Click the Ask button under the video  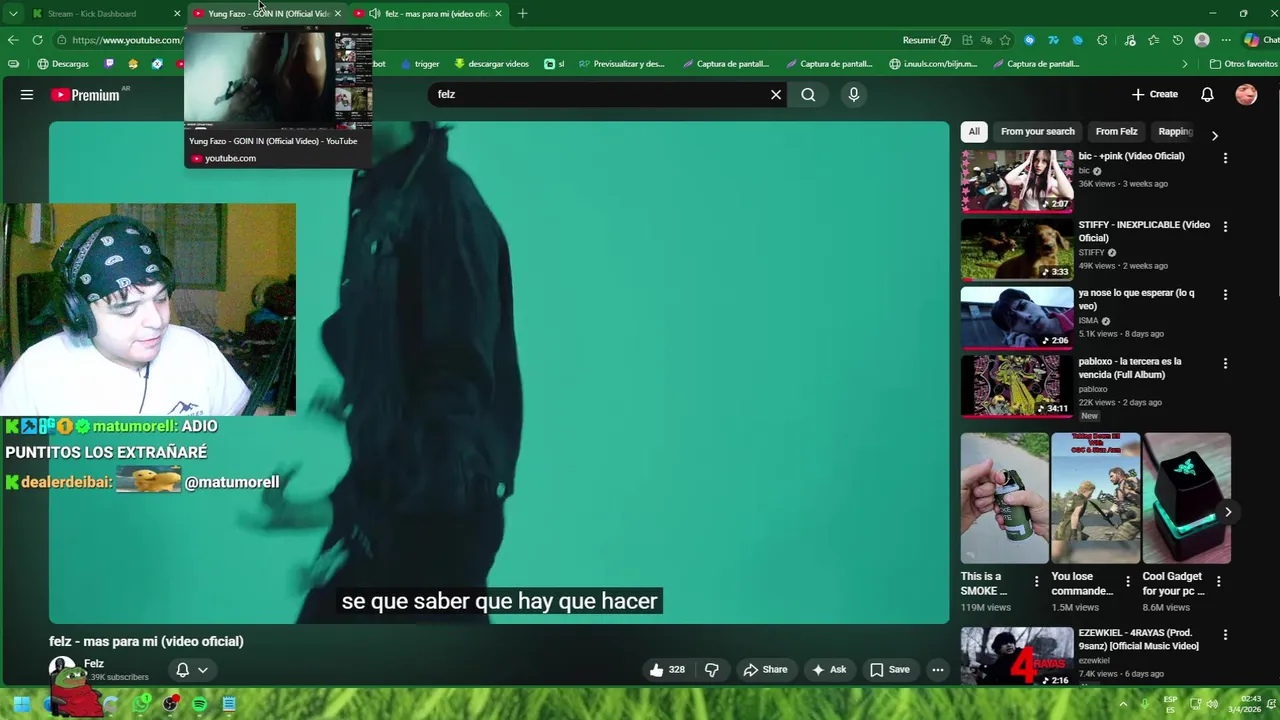click(829, 670)
